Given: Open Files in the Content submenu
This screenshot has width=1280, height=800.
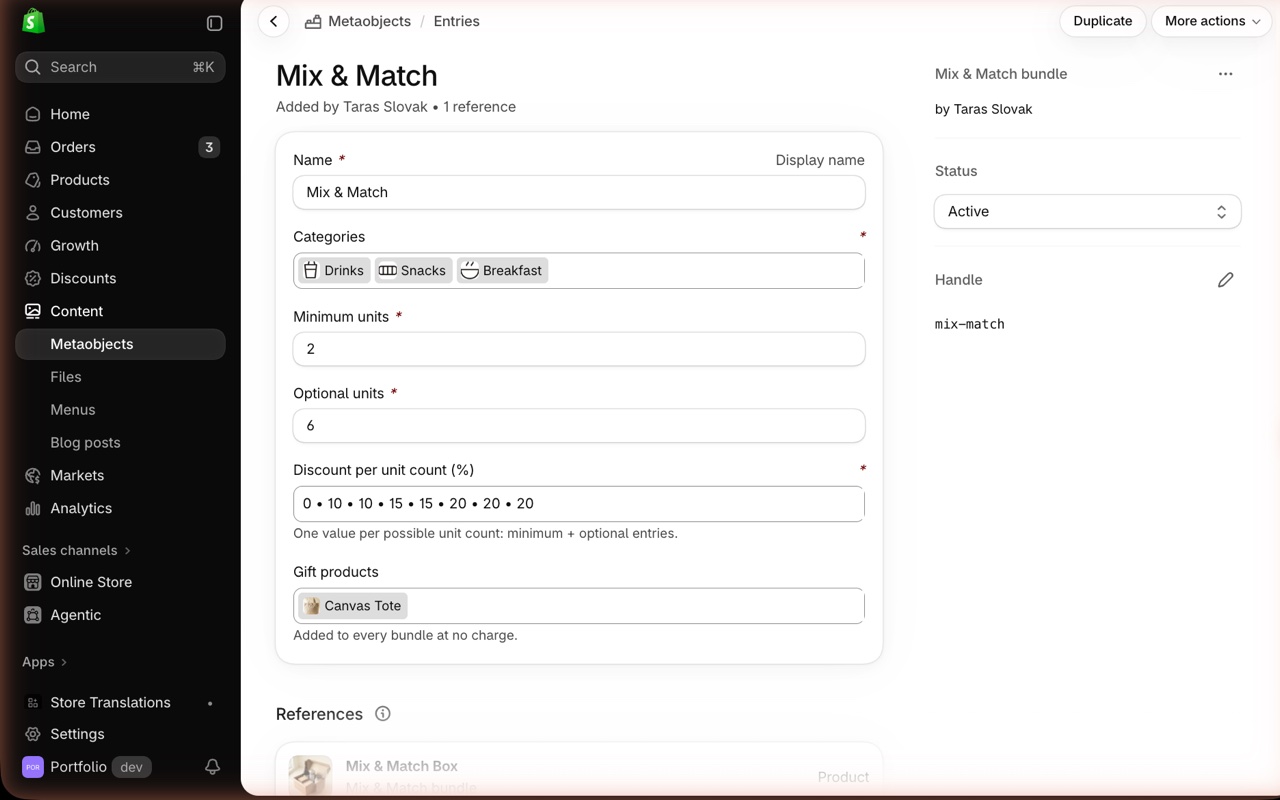Looking at the screenshot, I should (x=66, y=377).
